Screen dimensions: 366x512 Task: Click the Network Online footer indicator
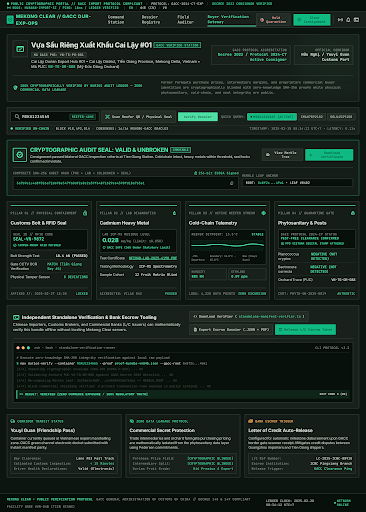[x=343, y=503]
